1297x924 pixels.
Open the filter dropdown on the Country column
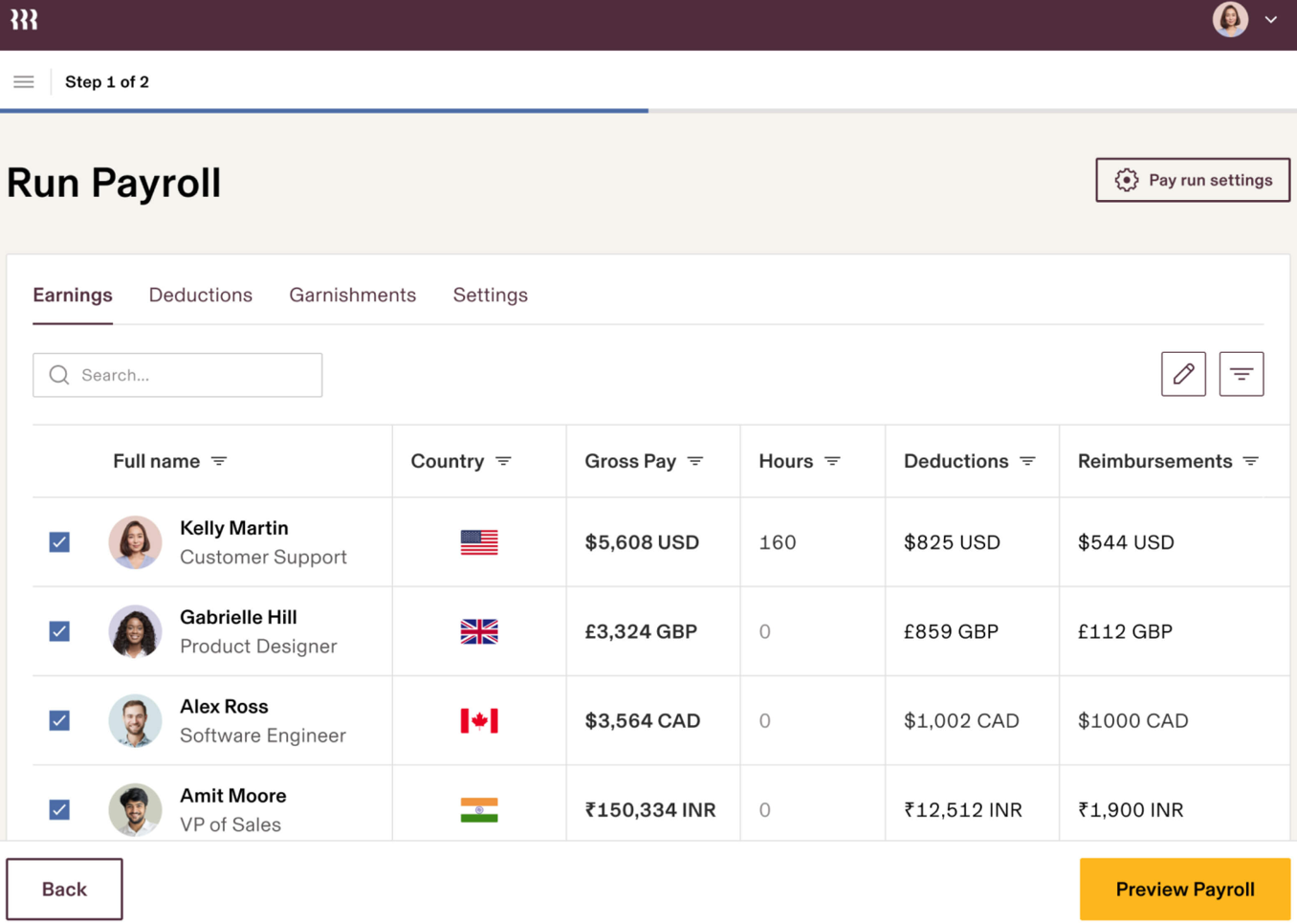coord(504,461)
